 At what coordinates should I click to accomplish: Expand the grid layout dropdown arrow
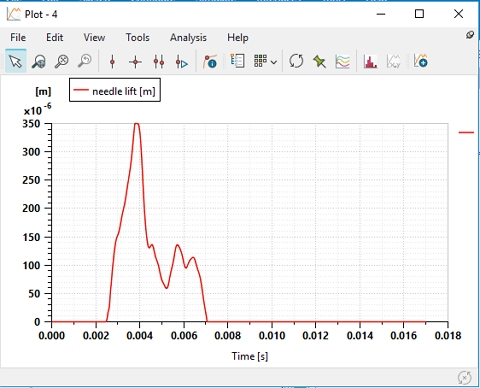[274, 62]
